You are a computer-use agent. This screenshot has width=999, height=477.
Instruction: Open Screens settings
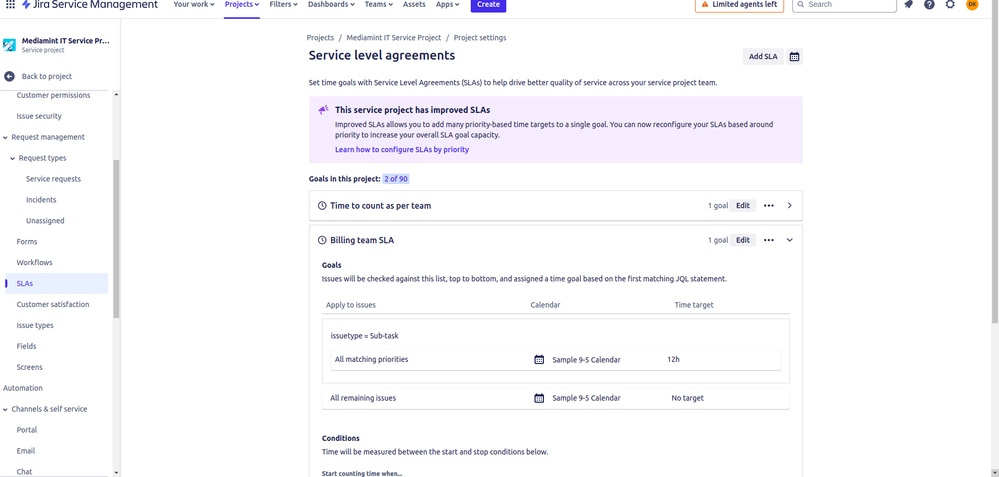coord(29,367)
